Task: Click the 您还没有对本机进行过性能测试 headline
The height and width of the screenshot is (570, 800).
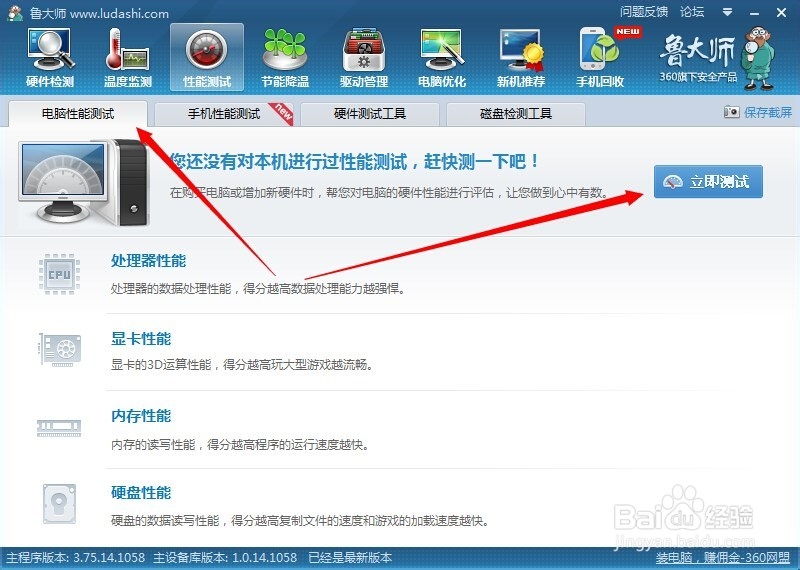Action: pyautogui.click(x=354, y=161)
